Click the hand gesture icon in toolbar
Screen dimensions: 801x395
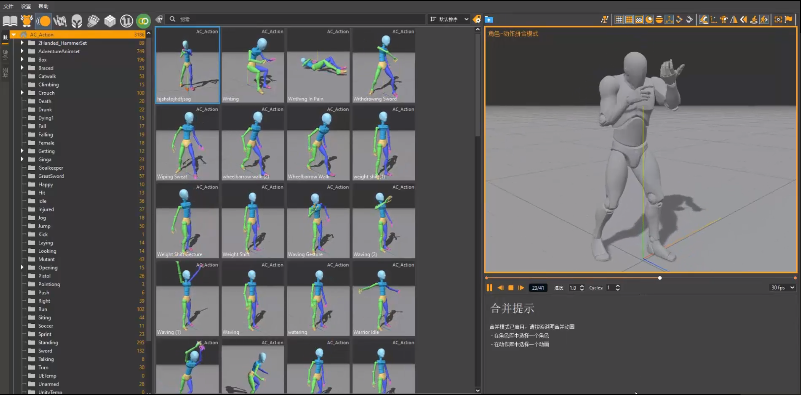[x=93, y=21]
